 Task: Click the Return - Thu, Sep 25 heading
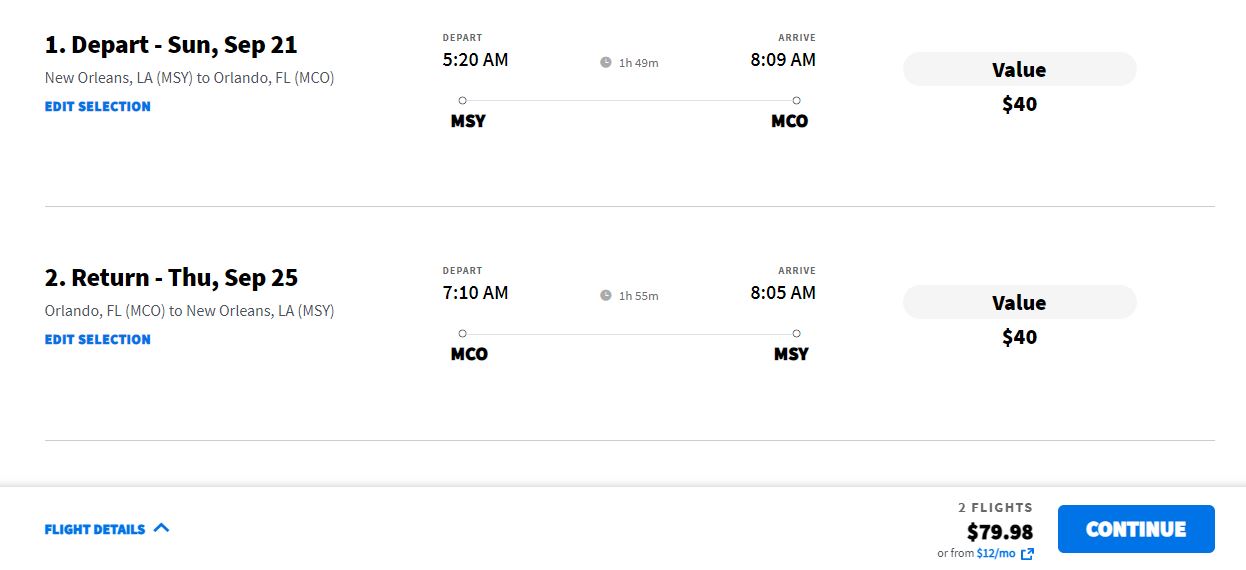pyautogui.click(x=171, y=277)
